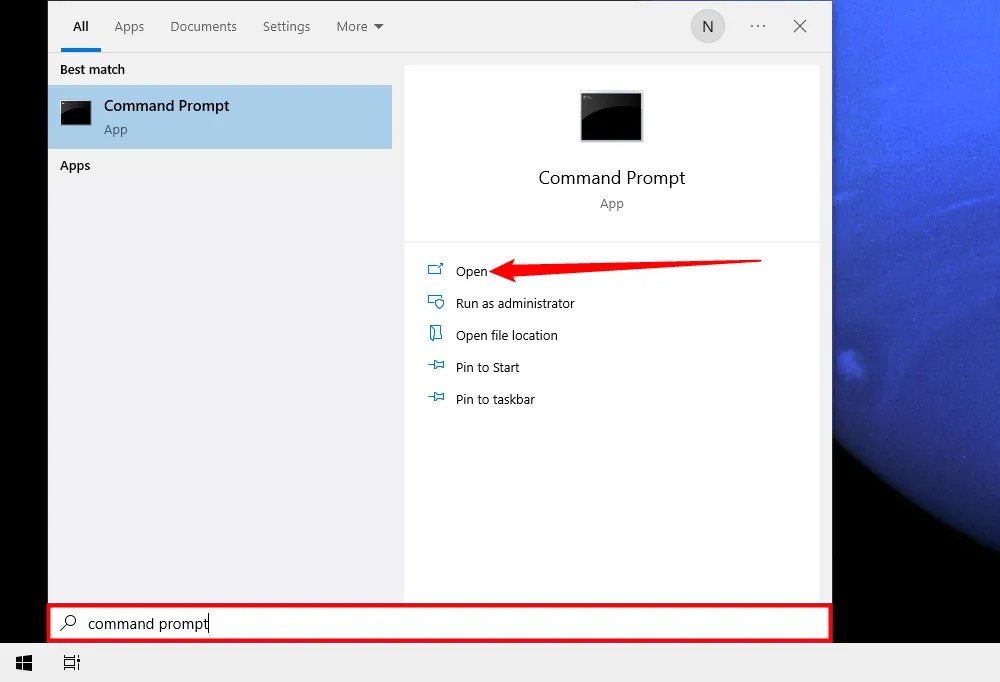Expand the More filter dropdown

(359, 26)
